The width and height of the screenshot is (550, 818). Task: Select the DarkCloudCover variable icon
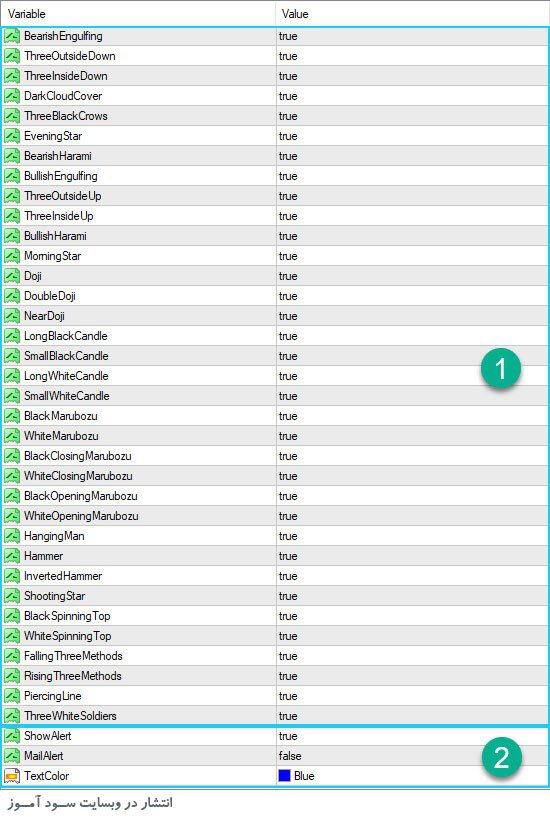12,96
